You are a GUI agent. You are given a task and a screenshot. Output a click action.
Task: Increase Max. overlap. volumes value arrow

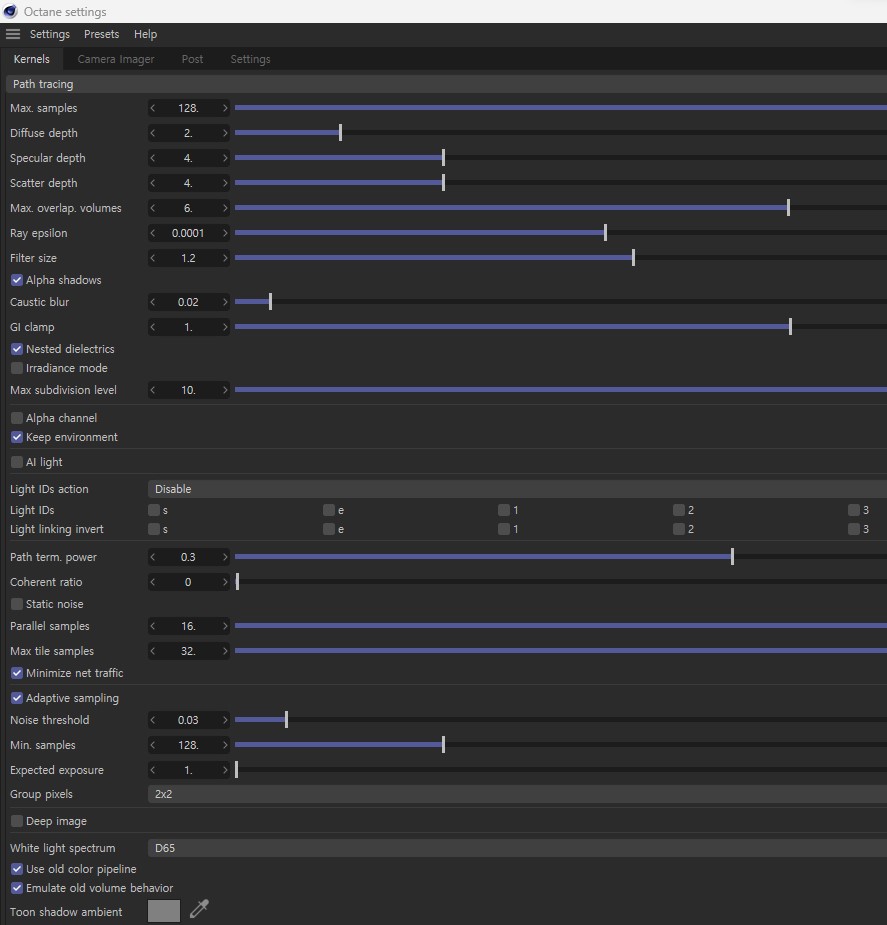[x=225, y=208]
